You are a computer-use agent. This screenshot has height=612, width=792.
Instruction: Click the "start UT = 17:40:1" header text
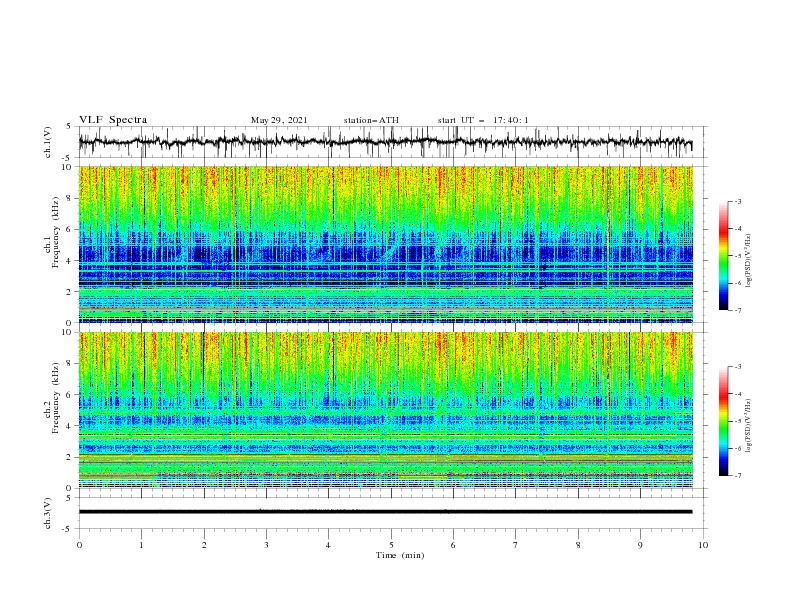point(483,120)
